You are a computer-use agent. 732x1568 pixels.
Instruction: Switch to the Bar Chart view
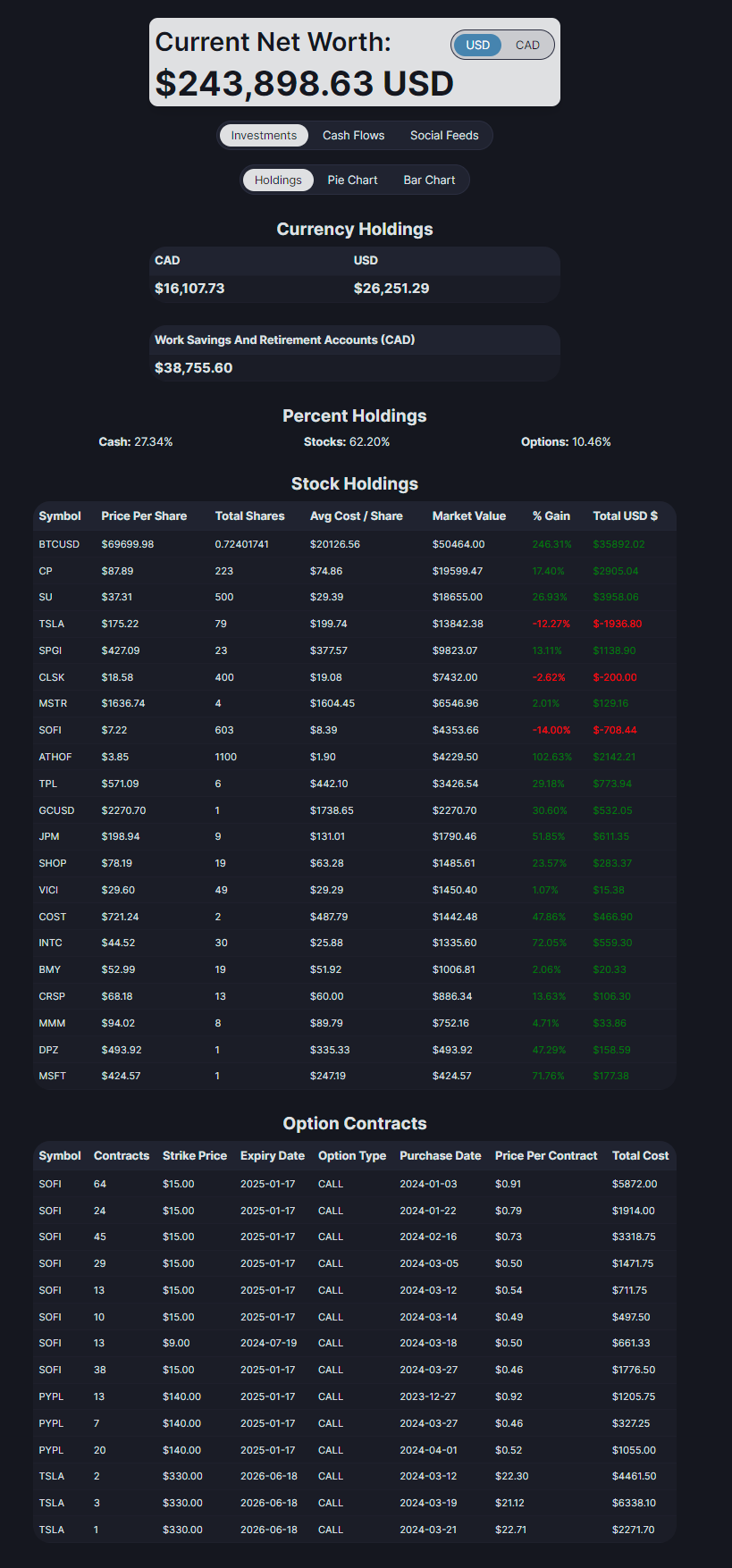[429, 180]
